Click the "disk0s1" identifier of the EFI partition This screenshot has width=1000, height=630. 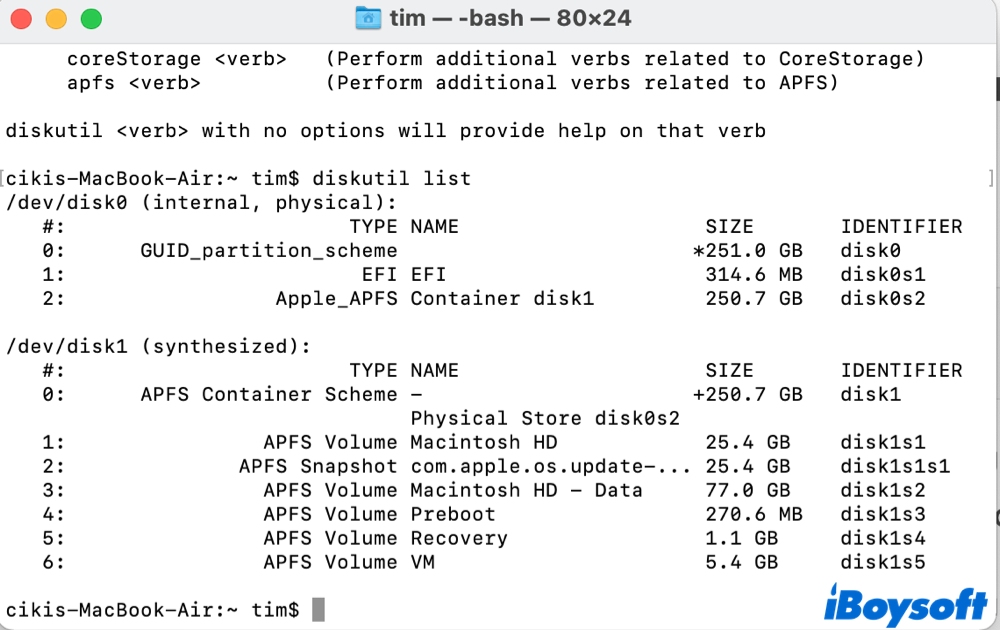pos(882,275)
